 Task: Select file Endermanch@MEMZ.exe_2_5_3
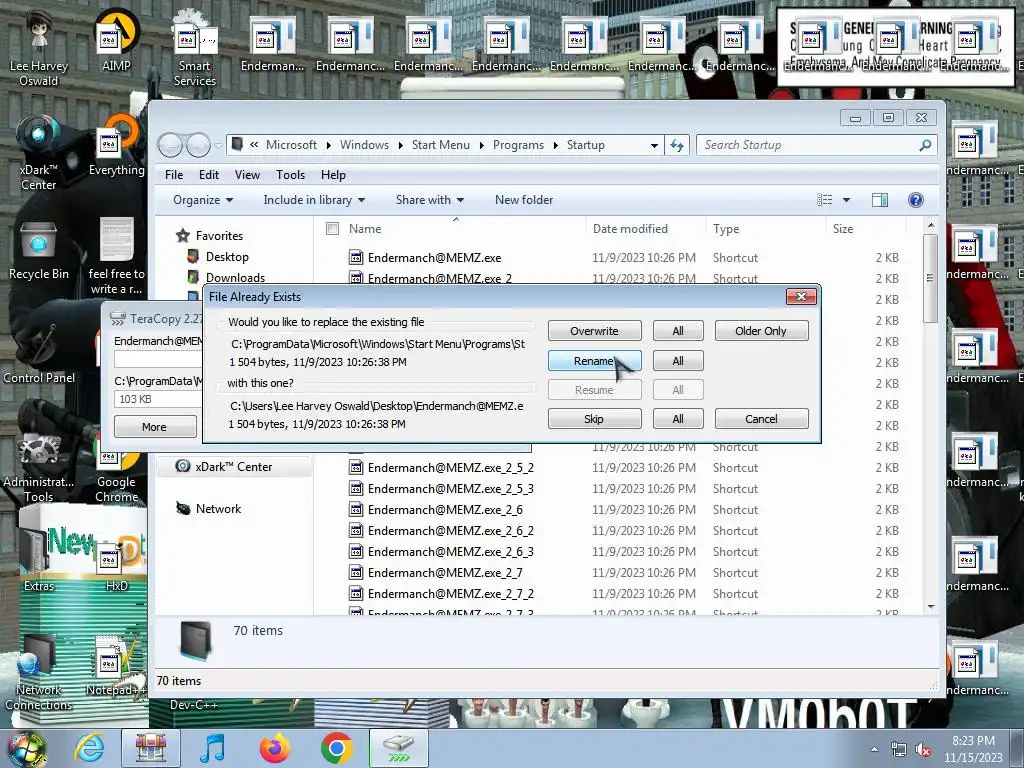tap(451, 489)
